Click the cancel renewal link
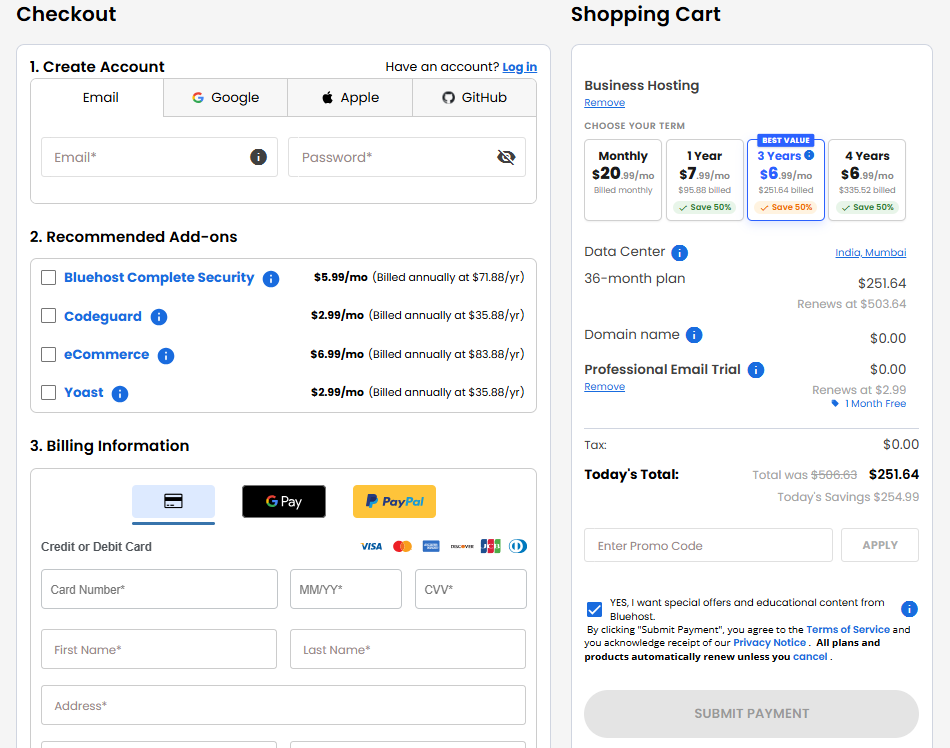950x748 pixels. (810, 657)
